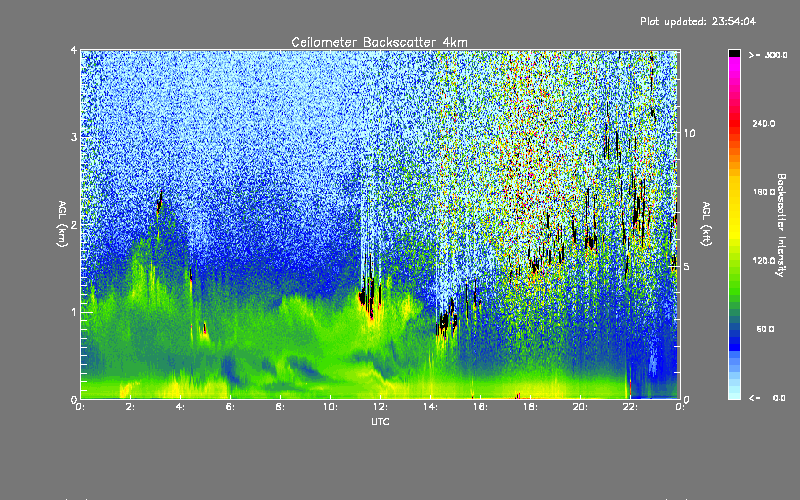Viewport: 800px width, 500px height.
Task: Click the '2' km tick on the AGL axis
Action: 74,225
